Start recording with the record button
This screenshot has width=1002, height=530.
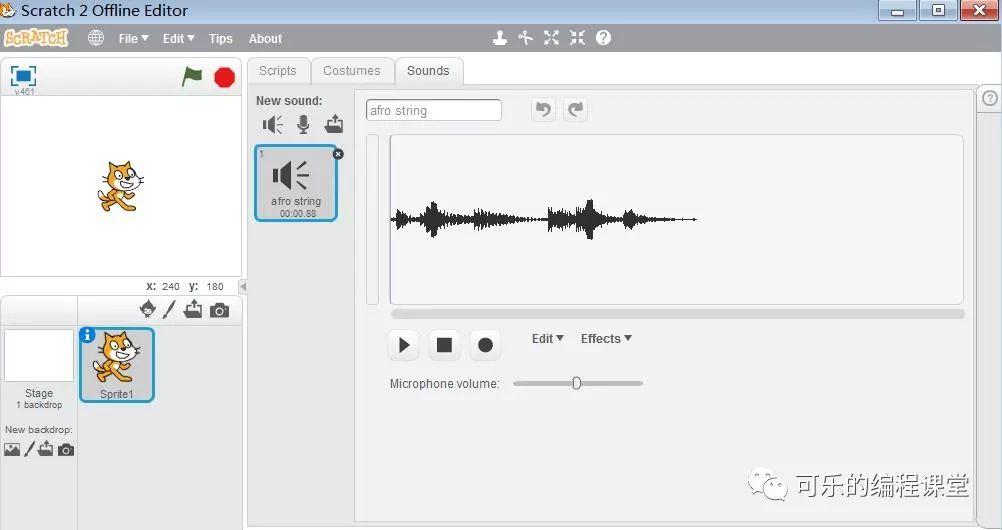coord(485,345)
